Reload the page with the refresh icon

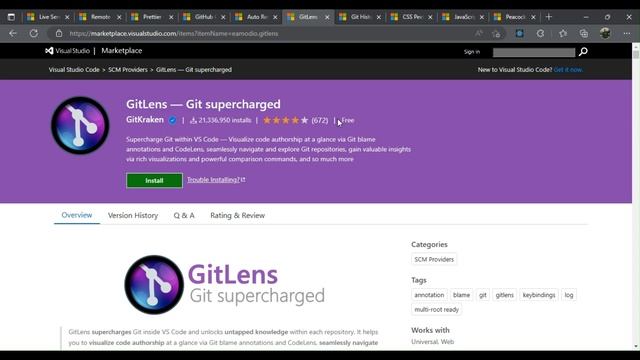(x=34, y=33)
